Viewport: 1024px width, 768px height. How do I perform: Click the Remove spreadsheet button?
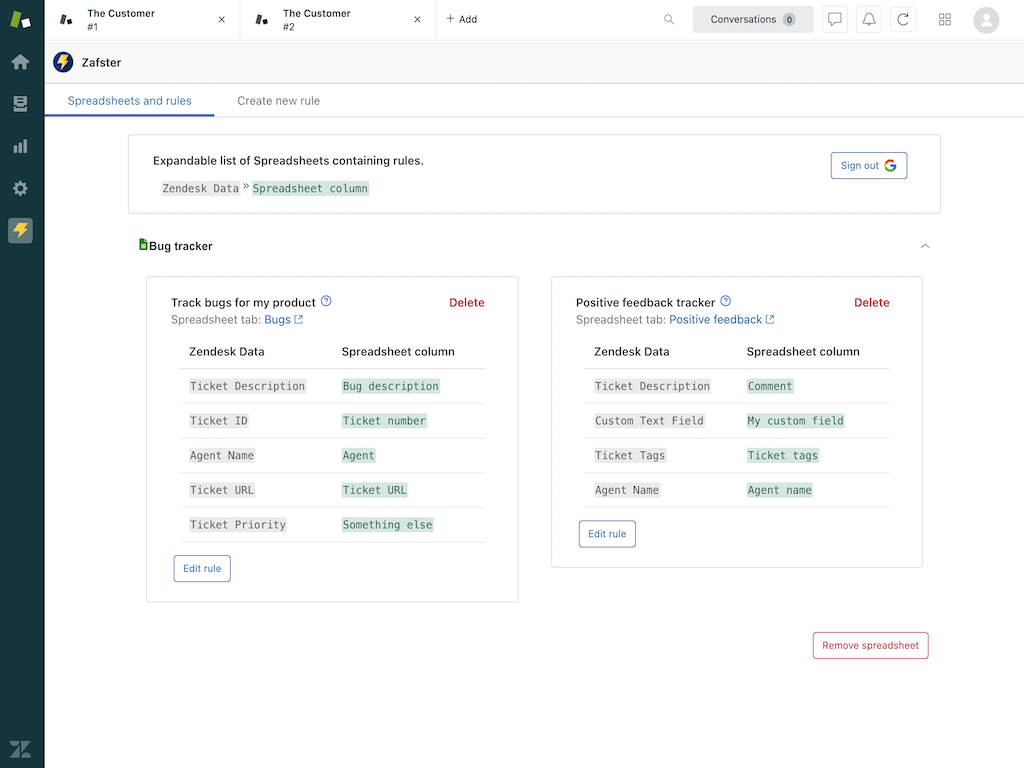click(870, 646)
